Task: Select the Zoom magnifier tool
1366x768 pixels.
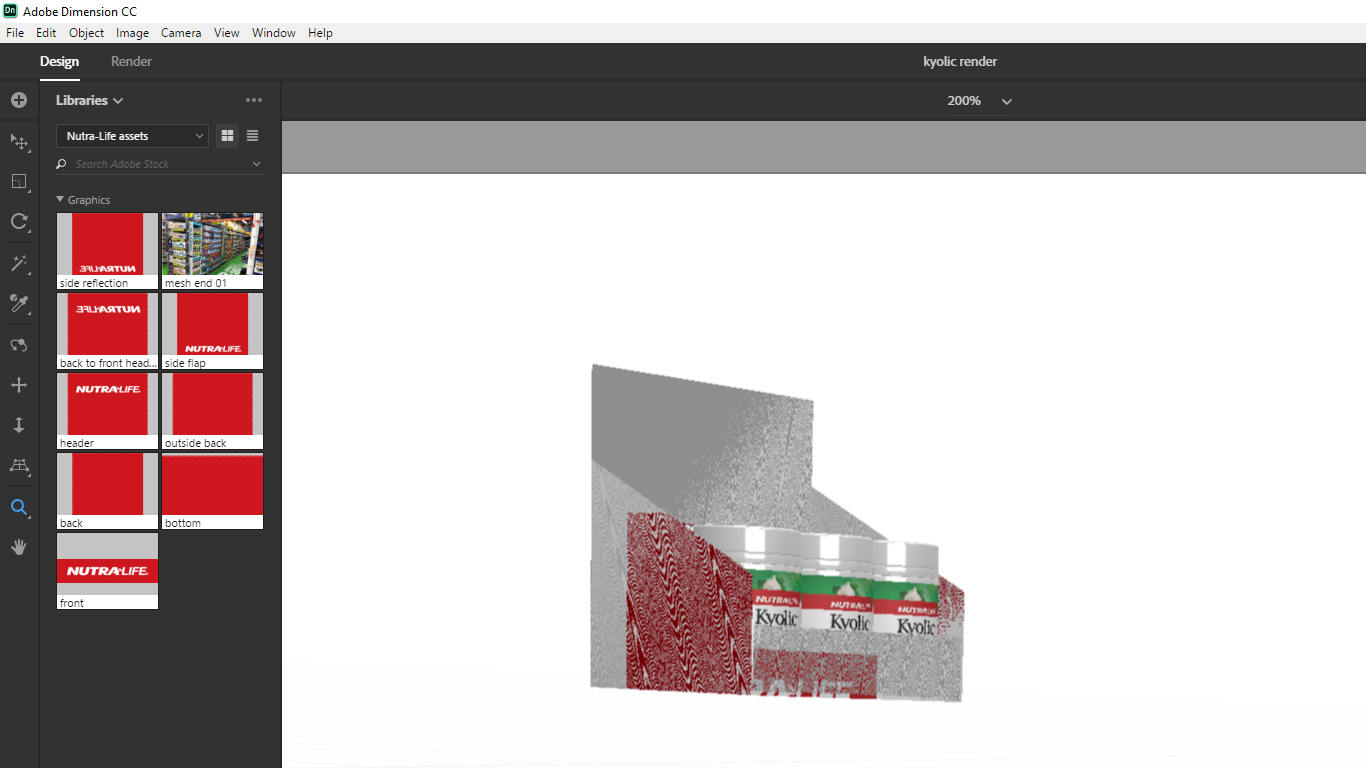Action: click(19, 507)
